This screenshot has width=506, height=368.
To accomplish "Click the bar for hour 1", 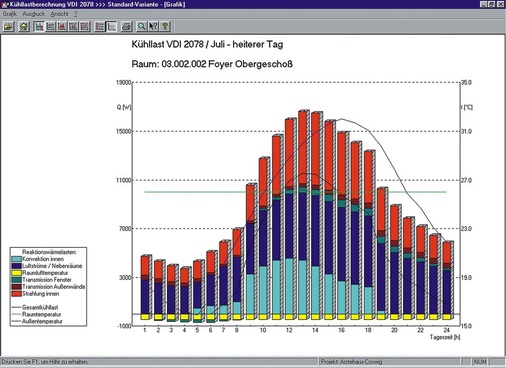I will coord(146,288).
